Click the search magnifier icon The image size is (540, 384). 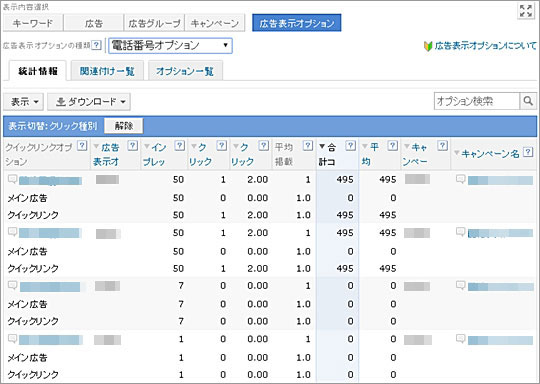click(528, 101)
